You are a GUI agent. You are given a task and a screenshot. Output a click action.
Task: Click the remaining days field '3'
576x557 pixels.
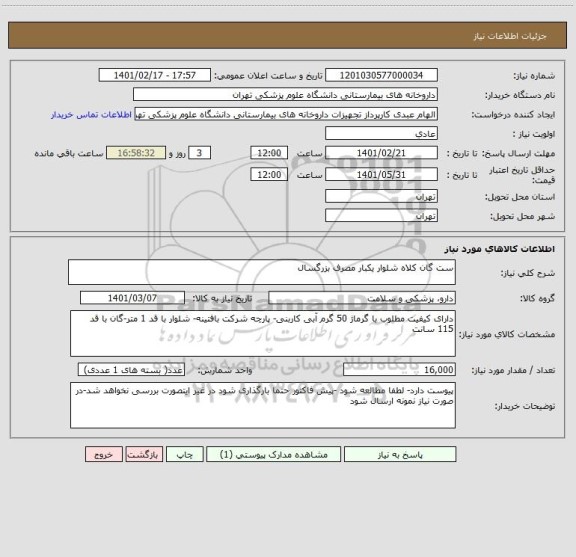pyautogui.click(x=199, y=153)
